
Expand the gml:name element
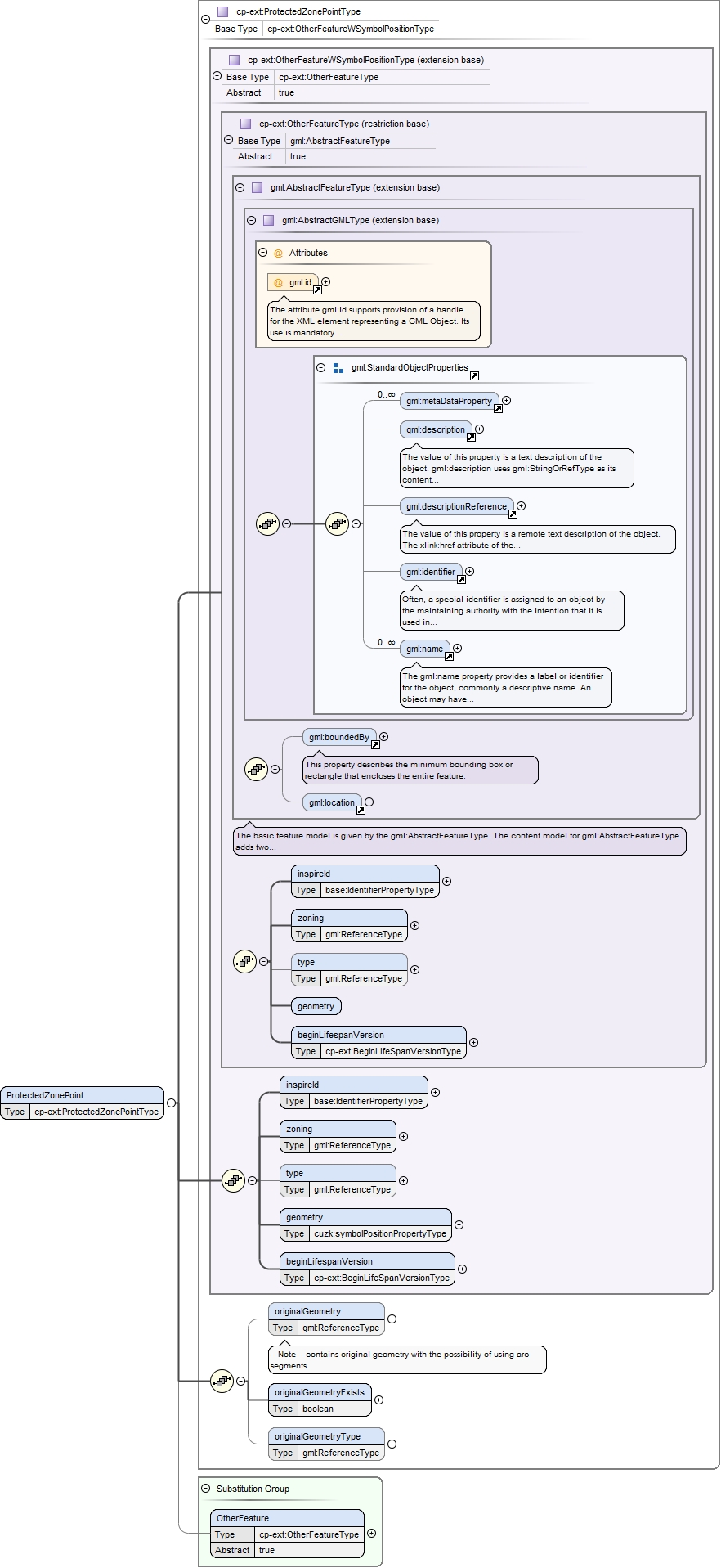tap(457, 648)
